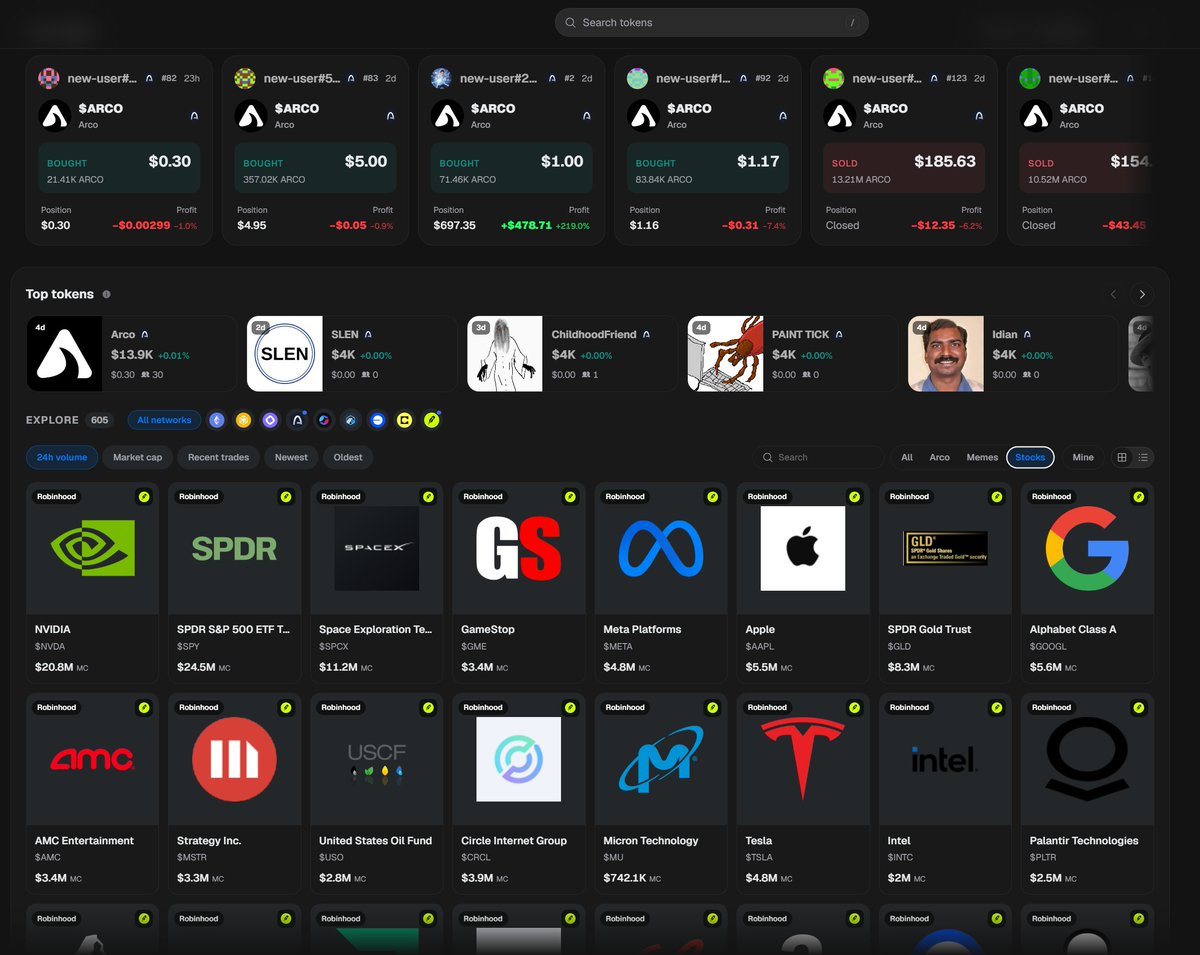Open the SLEN top token card

(x=352, y=354)
